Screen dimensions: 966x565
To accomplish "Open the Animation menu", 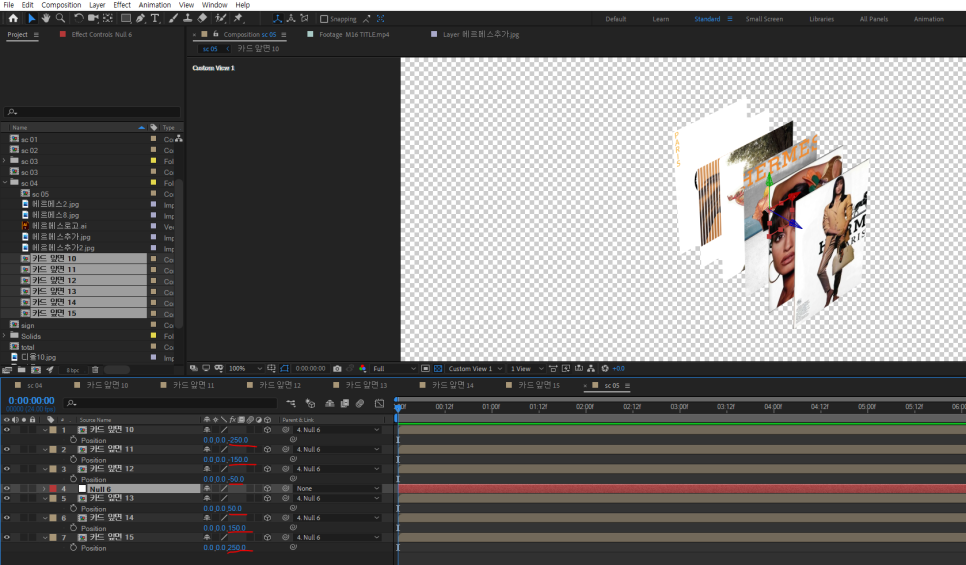I will point(155,5).
